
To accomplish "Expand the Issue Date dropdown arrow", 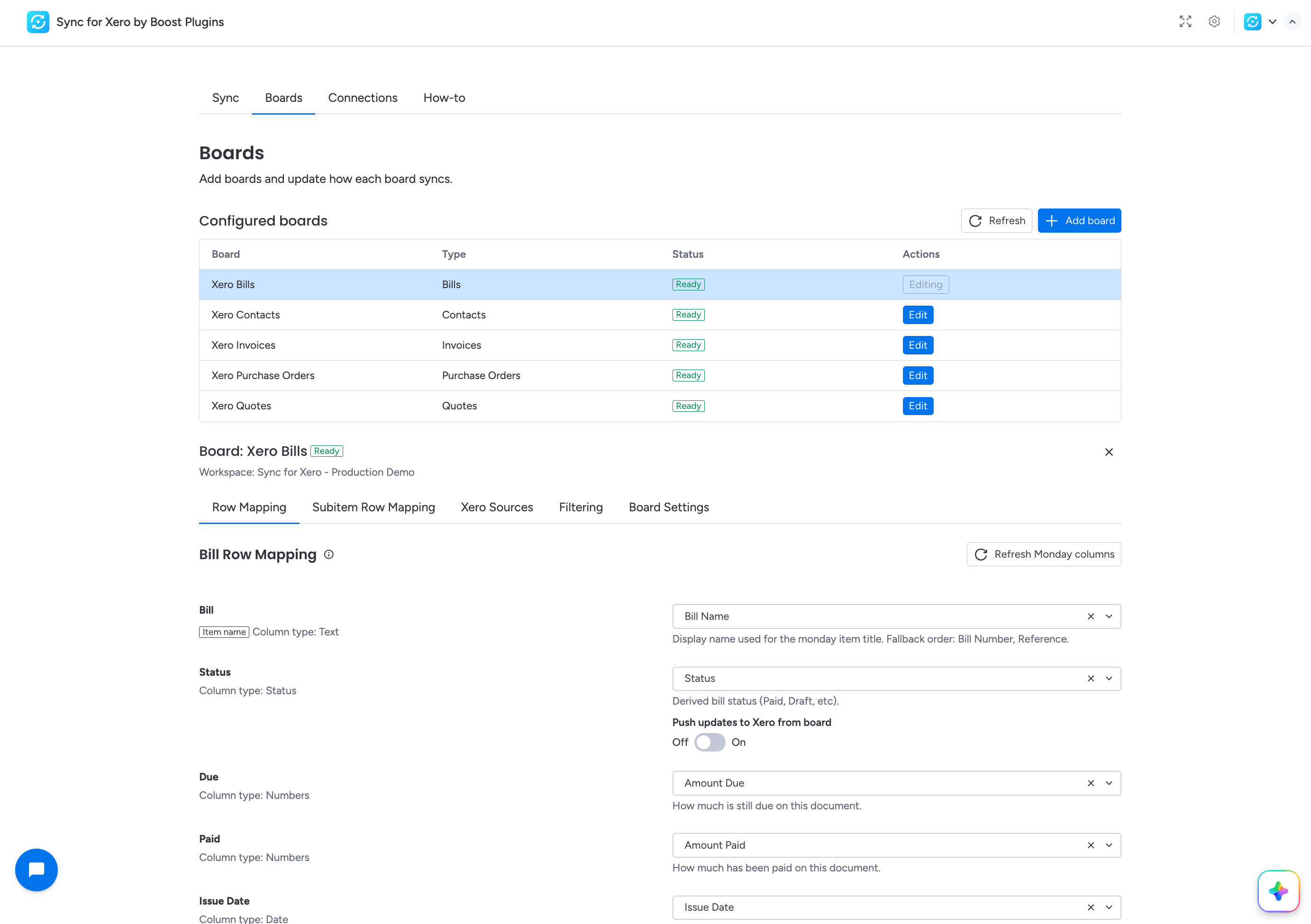I will click(1109, 907).
